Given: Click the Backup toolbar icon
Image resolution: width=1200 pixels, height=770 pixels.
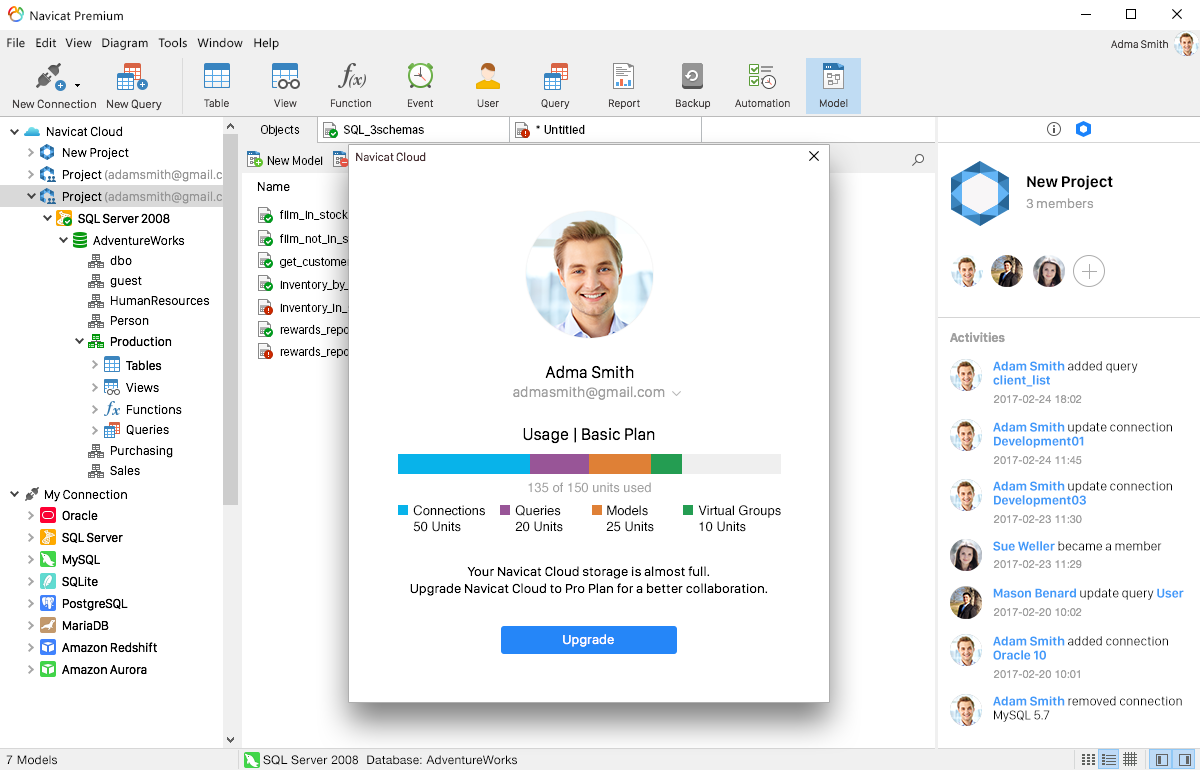Looking at the screenshot, I should (x=692, y=76).
